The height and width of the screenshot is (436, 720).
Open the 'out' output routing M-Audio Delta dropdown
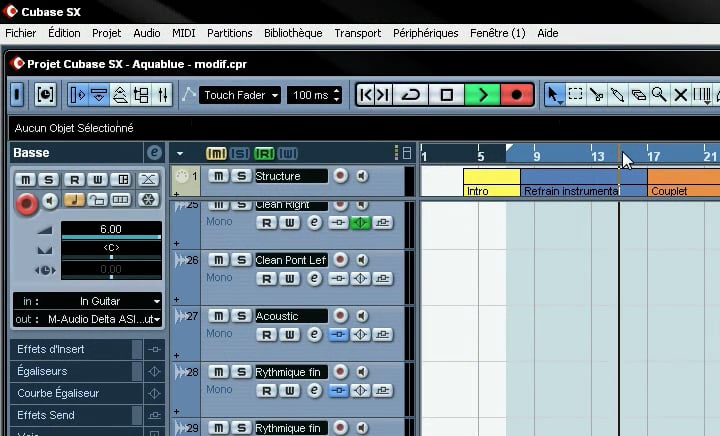(x=87, y=319)
